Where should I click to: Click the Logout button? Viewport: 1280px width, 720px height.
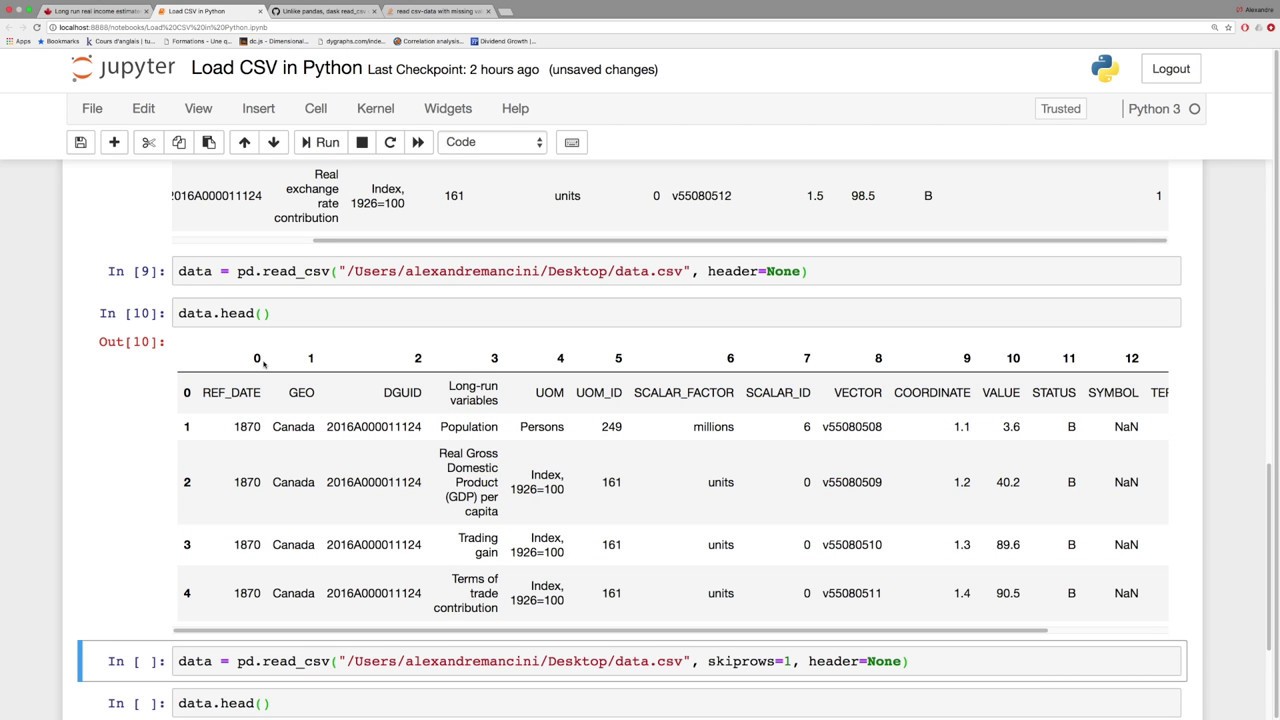1171,69
